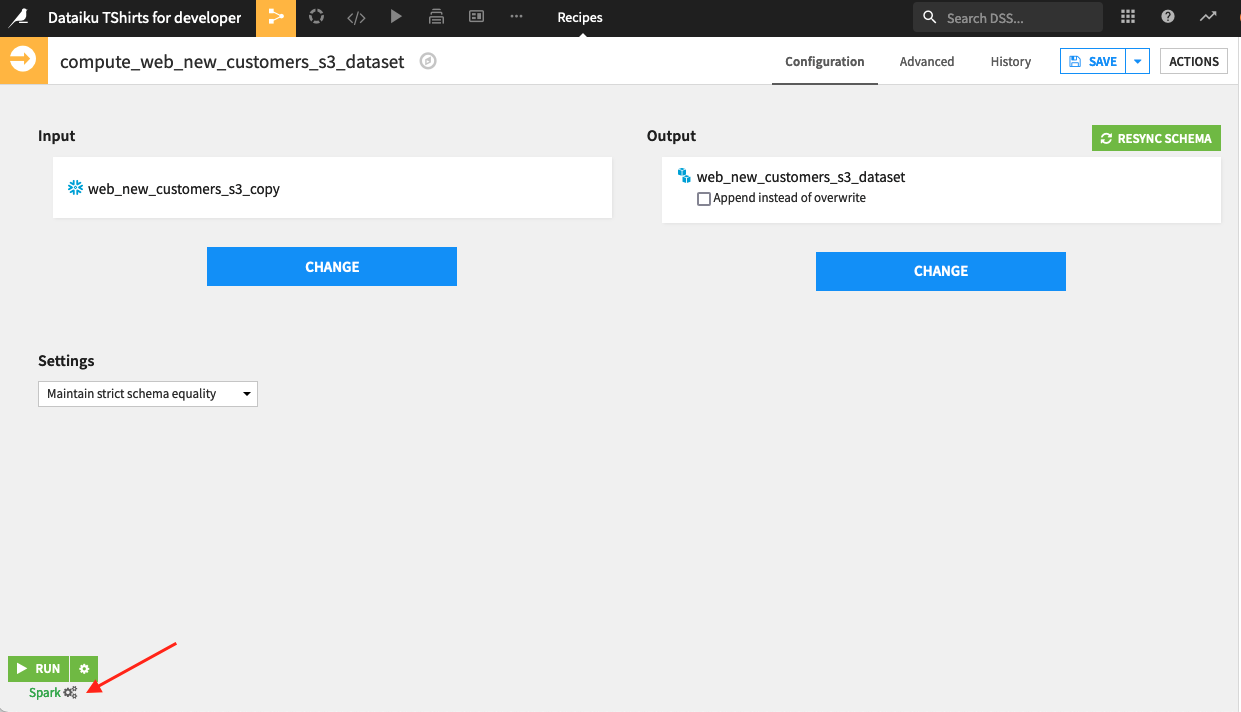Open the activity trend arrow icon

coord(1209,17)
